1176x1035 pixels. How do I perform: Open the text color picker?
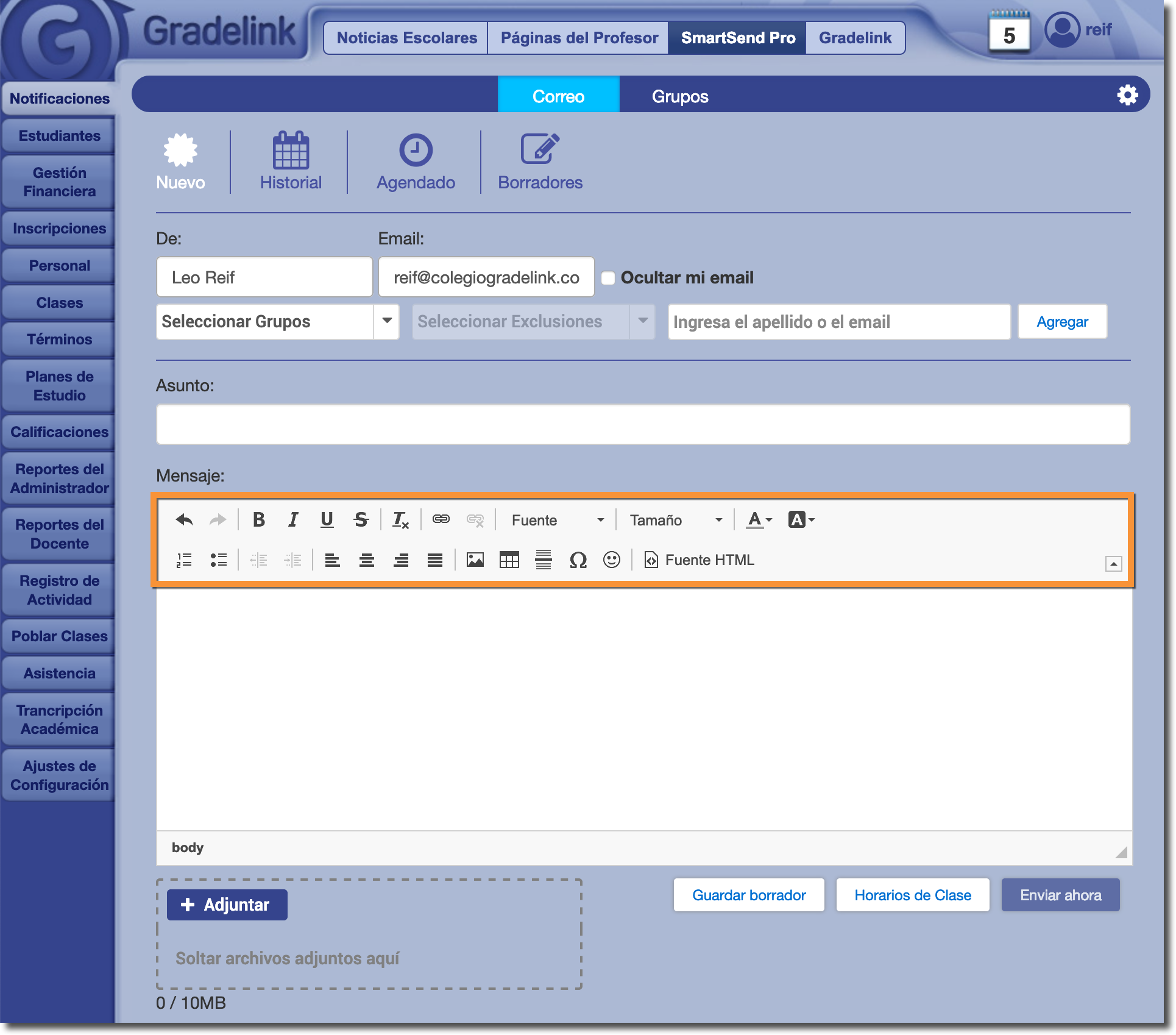coord(759,520)
